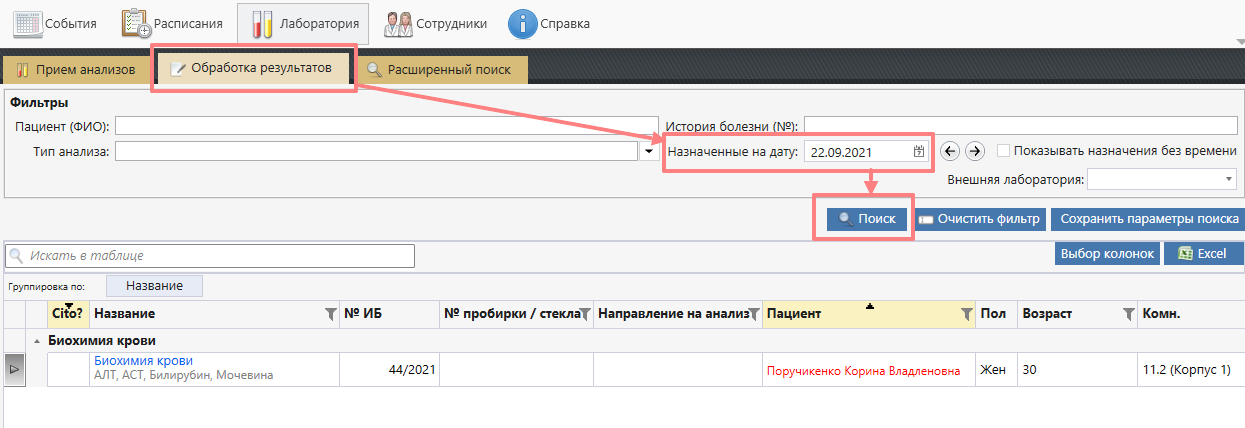Click the calendar icon in the date field

click(918, 152)
